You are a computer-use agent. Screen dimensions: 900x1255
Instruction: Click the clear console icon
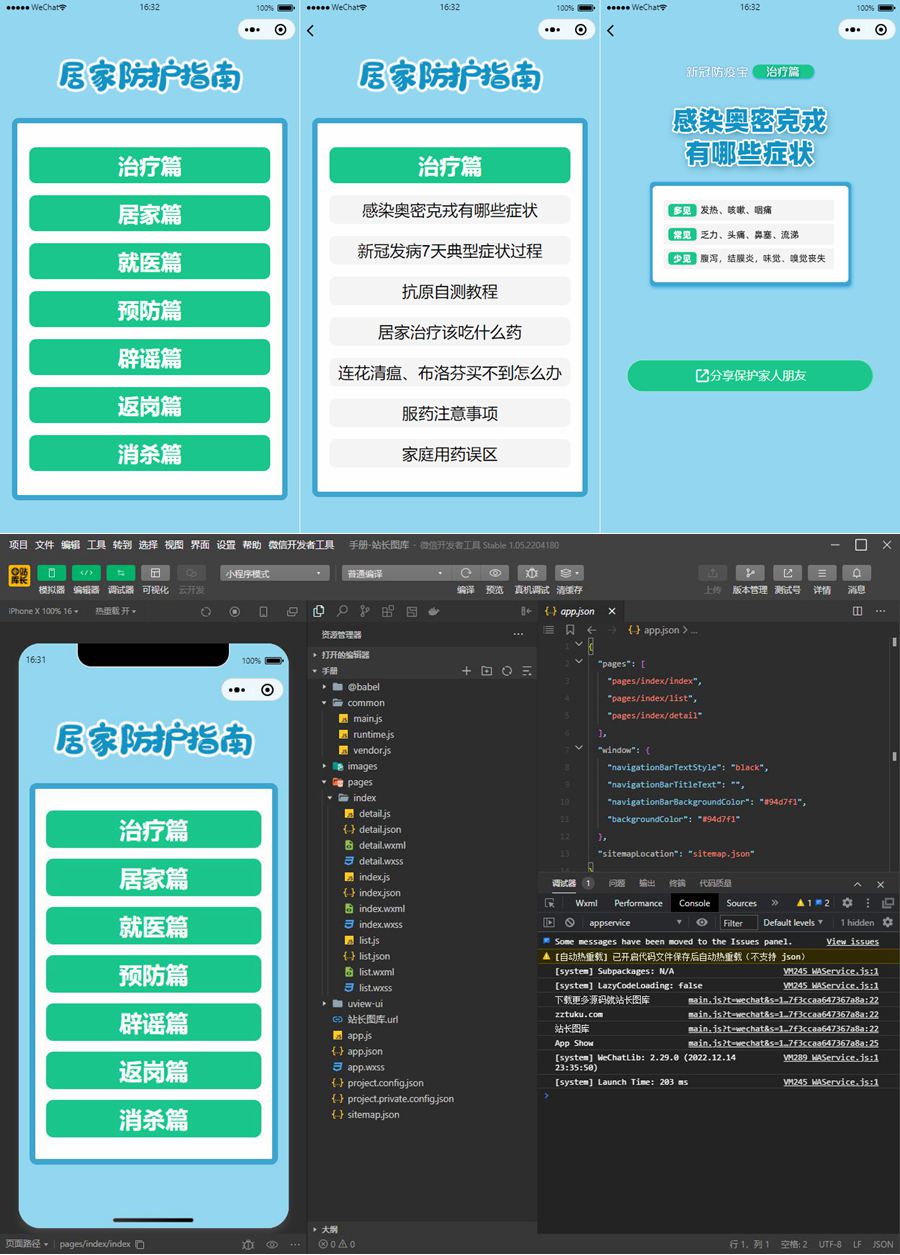click(569, 923)
